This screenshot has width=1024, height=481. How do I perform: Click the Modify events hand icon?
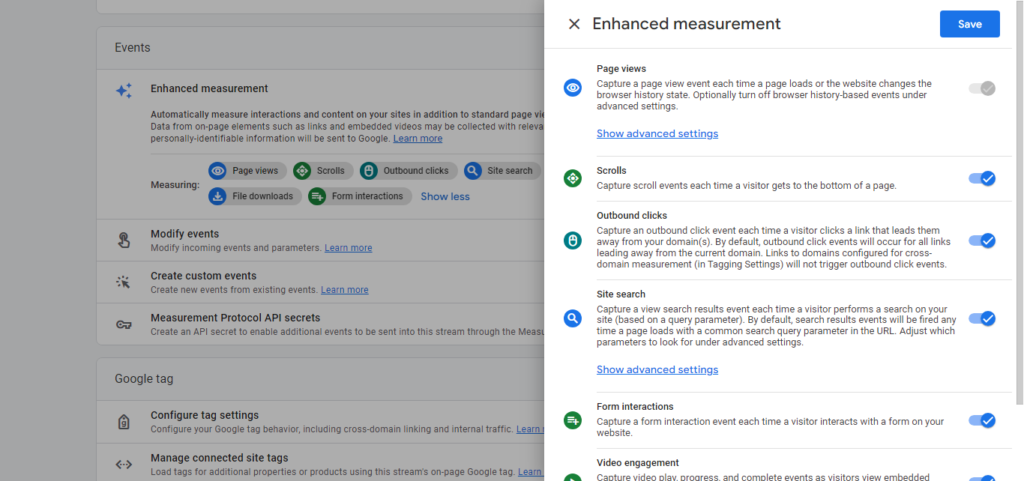124,240
